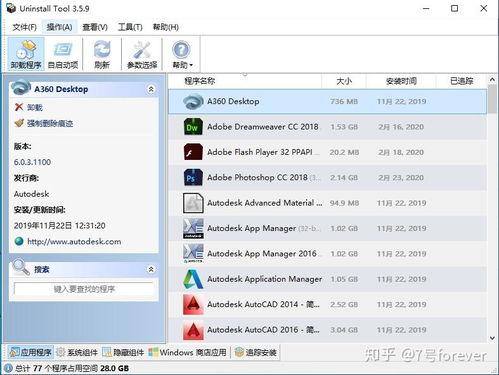Click install time 2019年11月22日 12:31:20
The image size is (499, 375).
point(60,226)
